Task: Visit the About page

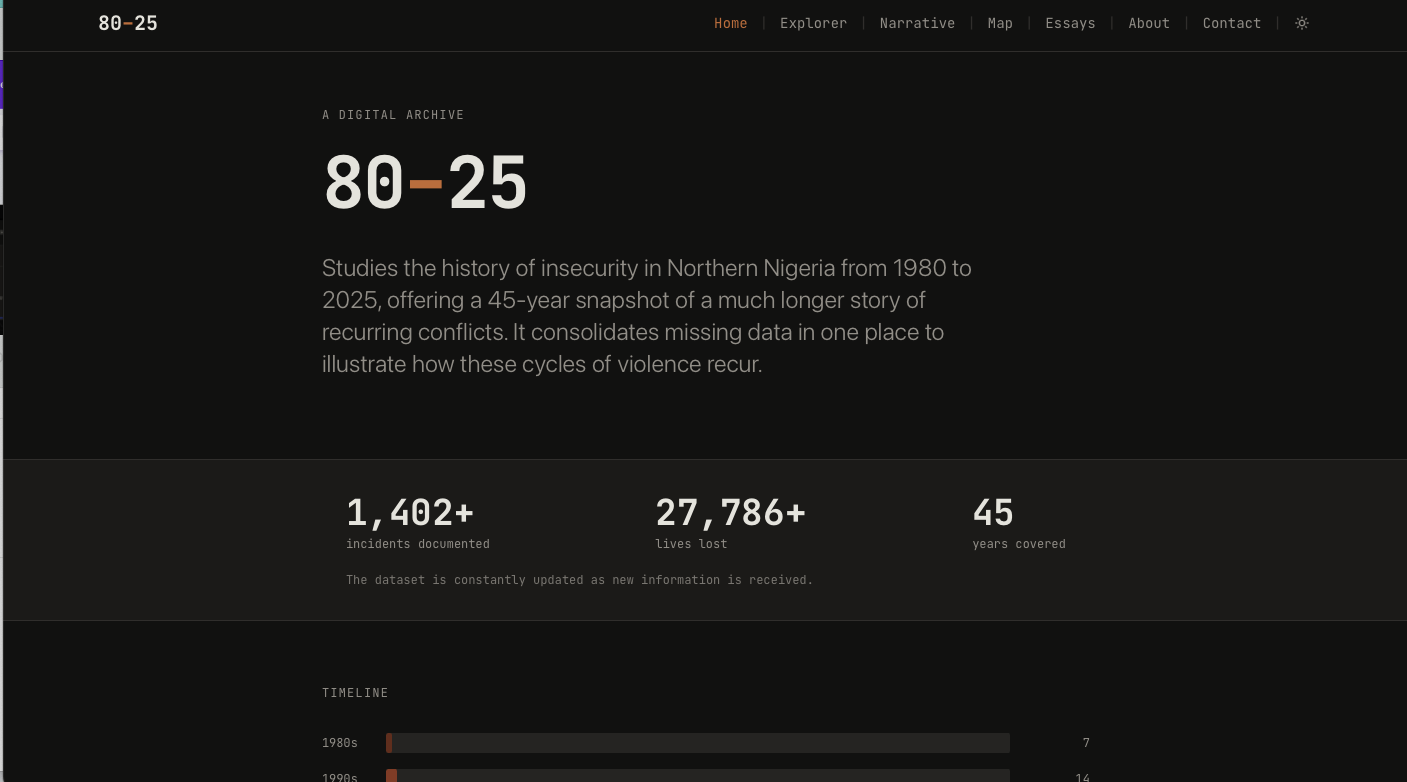Action: 1149,23
